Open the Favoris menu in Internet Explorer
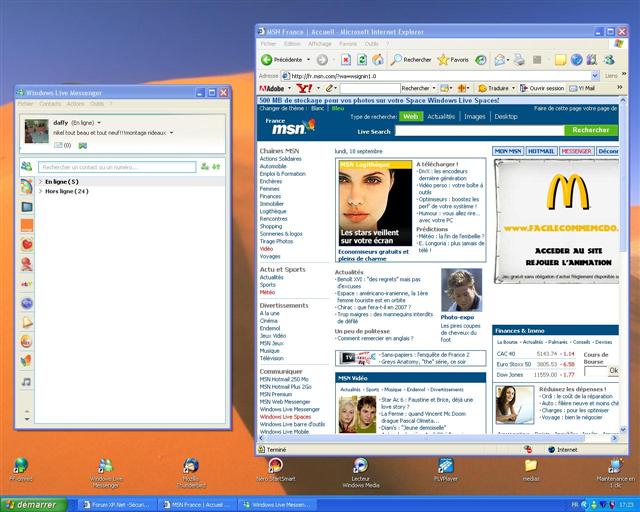640x512 pixels. click(348, 44)
